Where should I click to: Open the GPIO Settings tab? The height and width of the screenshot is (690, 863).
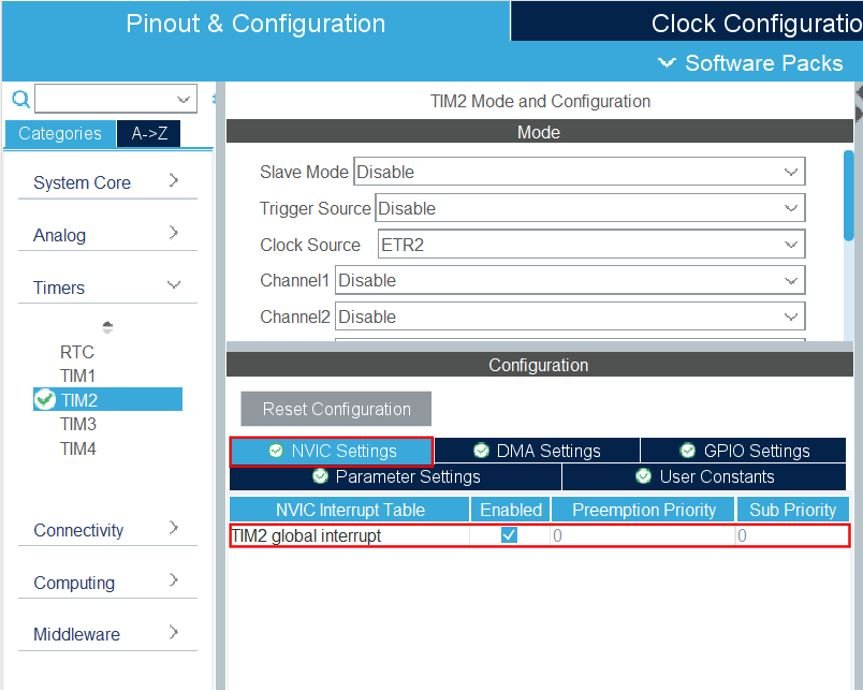click(x=744, y=451)
